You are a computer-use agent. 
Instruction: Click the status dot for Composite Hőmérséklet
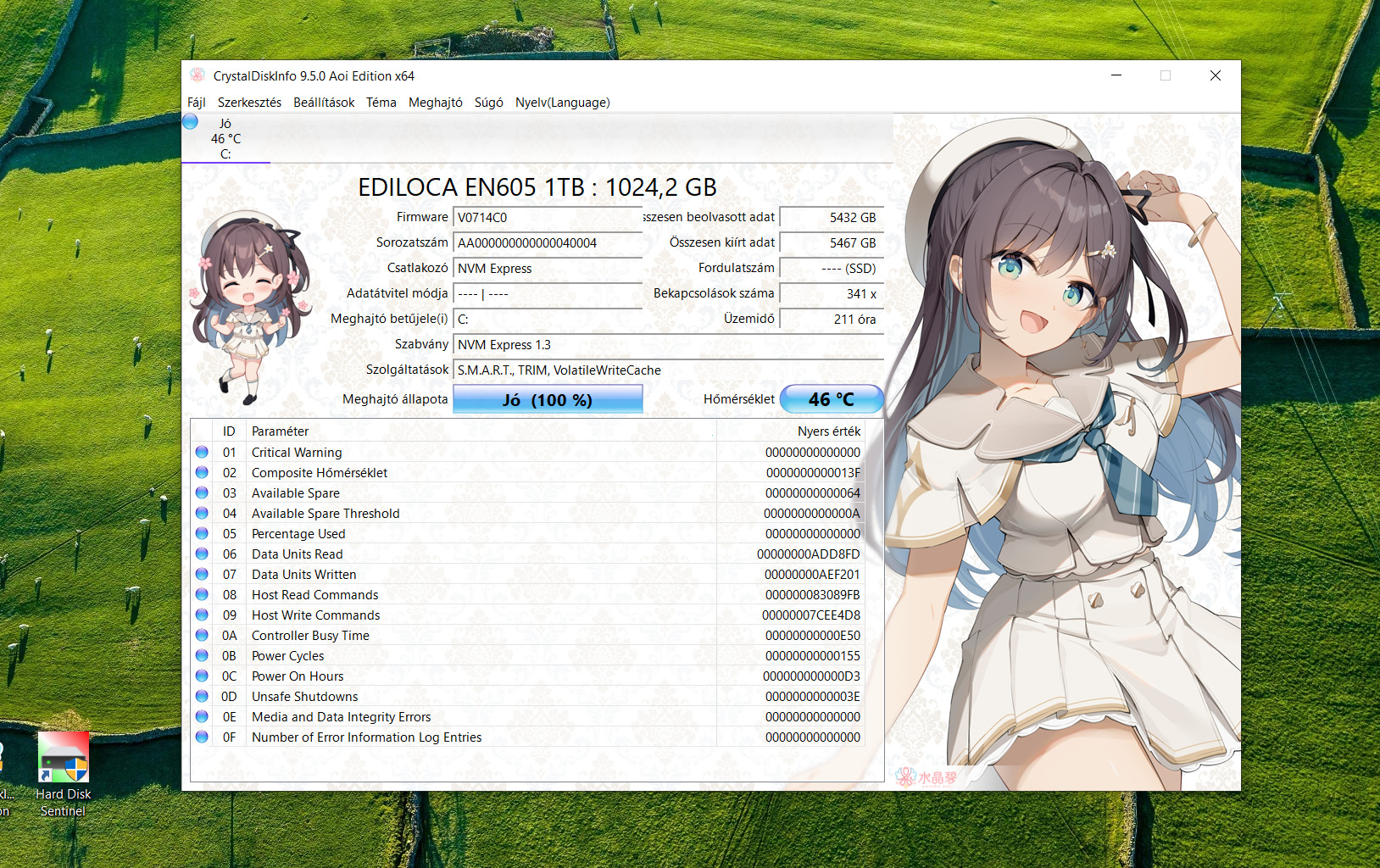(202, 472)
